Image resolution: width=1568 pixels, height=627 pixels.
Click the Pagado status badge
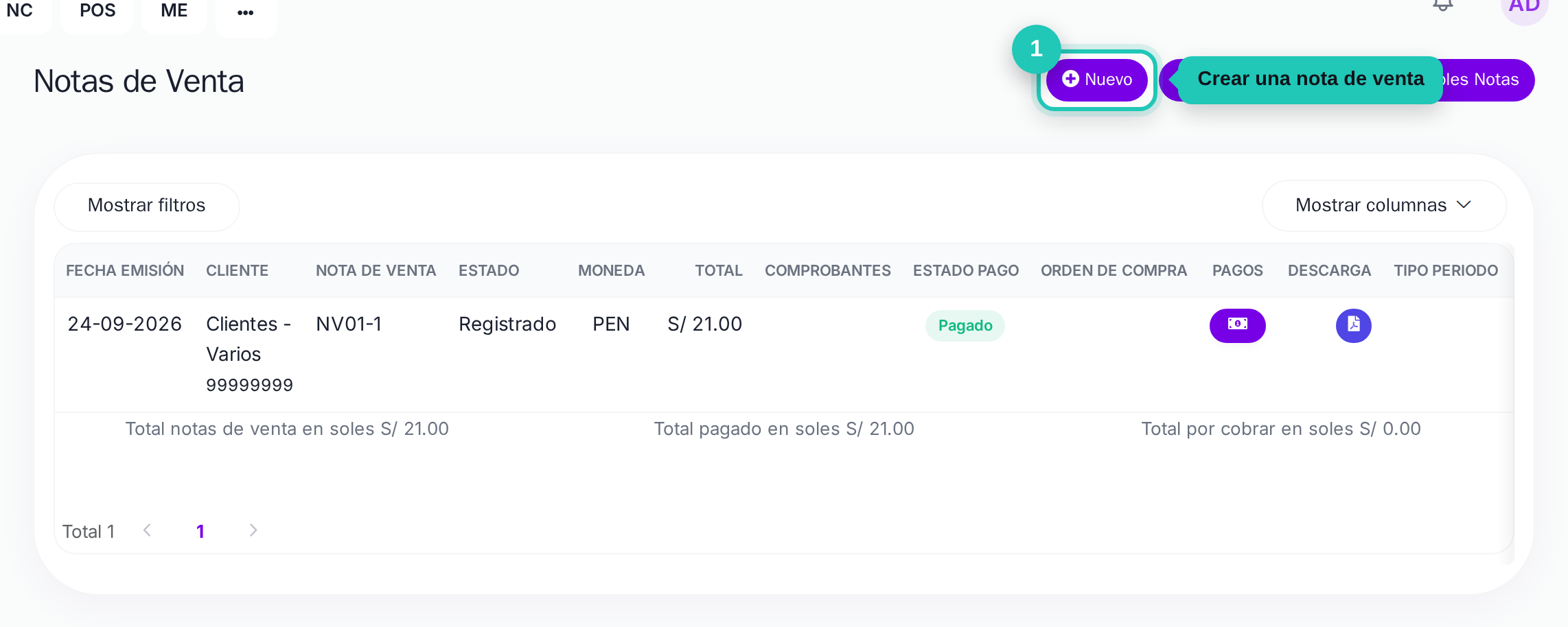(965, 326)
